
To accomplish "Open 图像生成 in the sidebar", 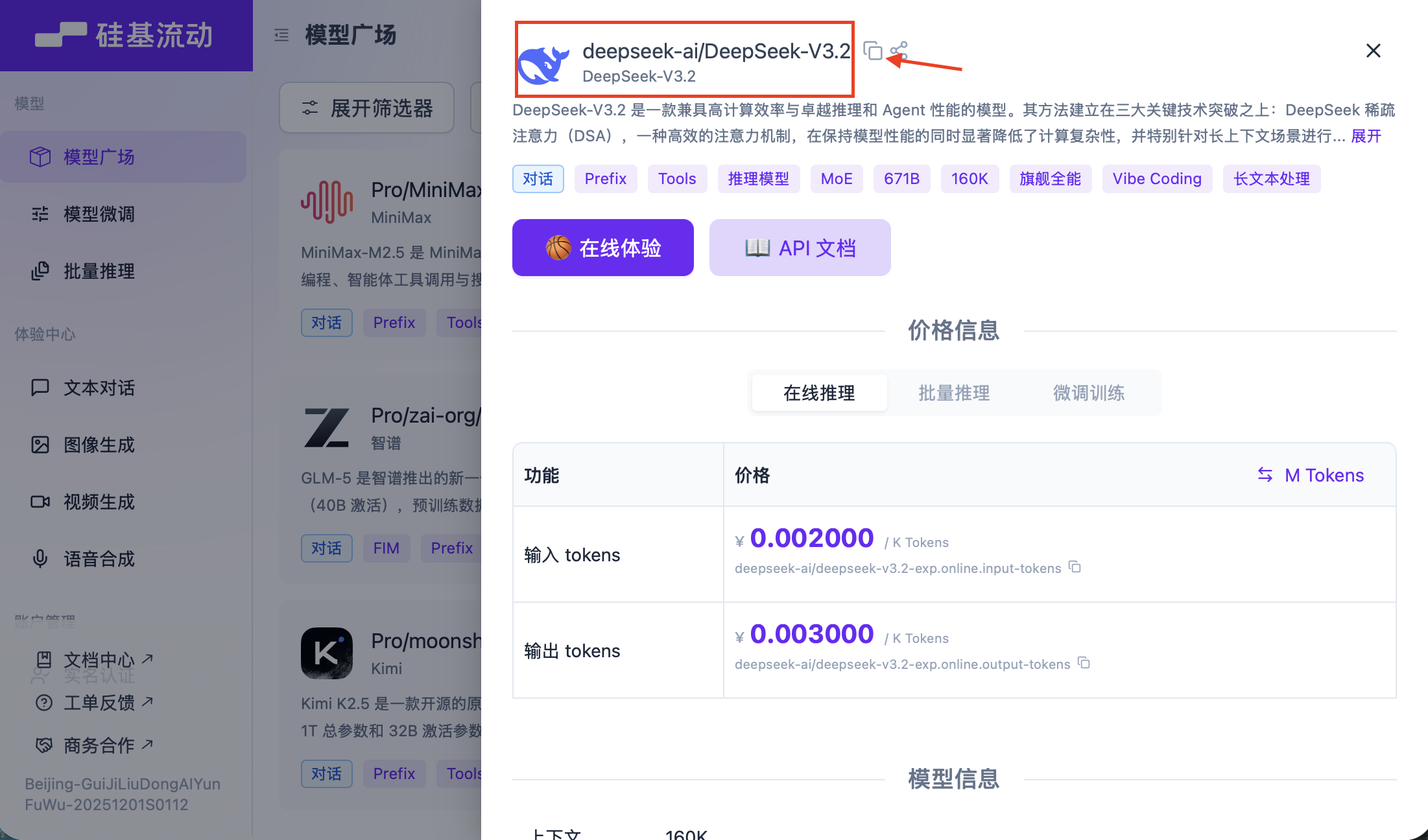I will pyautogui.click(x=123, y=445).
